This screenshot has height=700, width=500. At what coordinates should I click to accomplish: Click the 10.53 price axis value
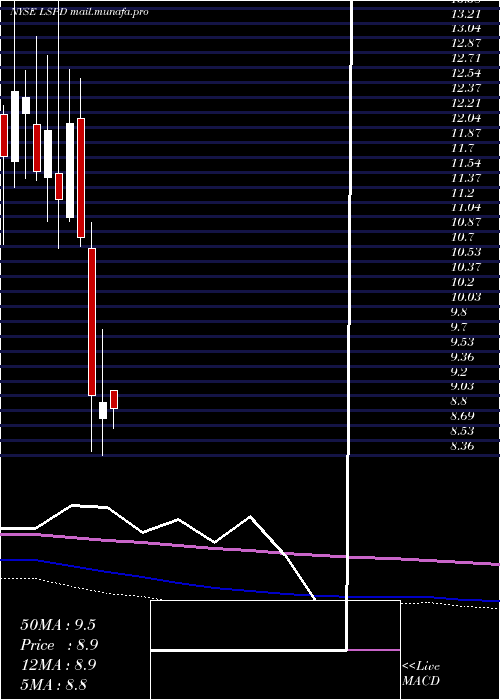point(466,252)
